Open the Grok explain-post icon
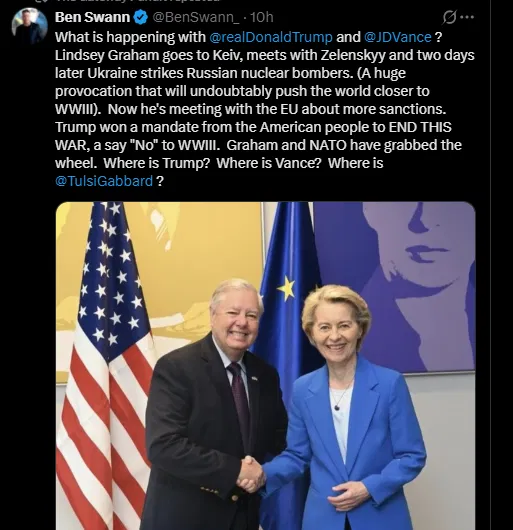The image size is (513, 530). coord(449,17)
